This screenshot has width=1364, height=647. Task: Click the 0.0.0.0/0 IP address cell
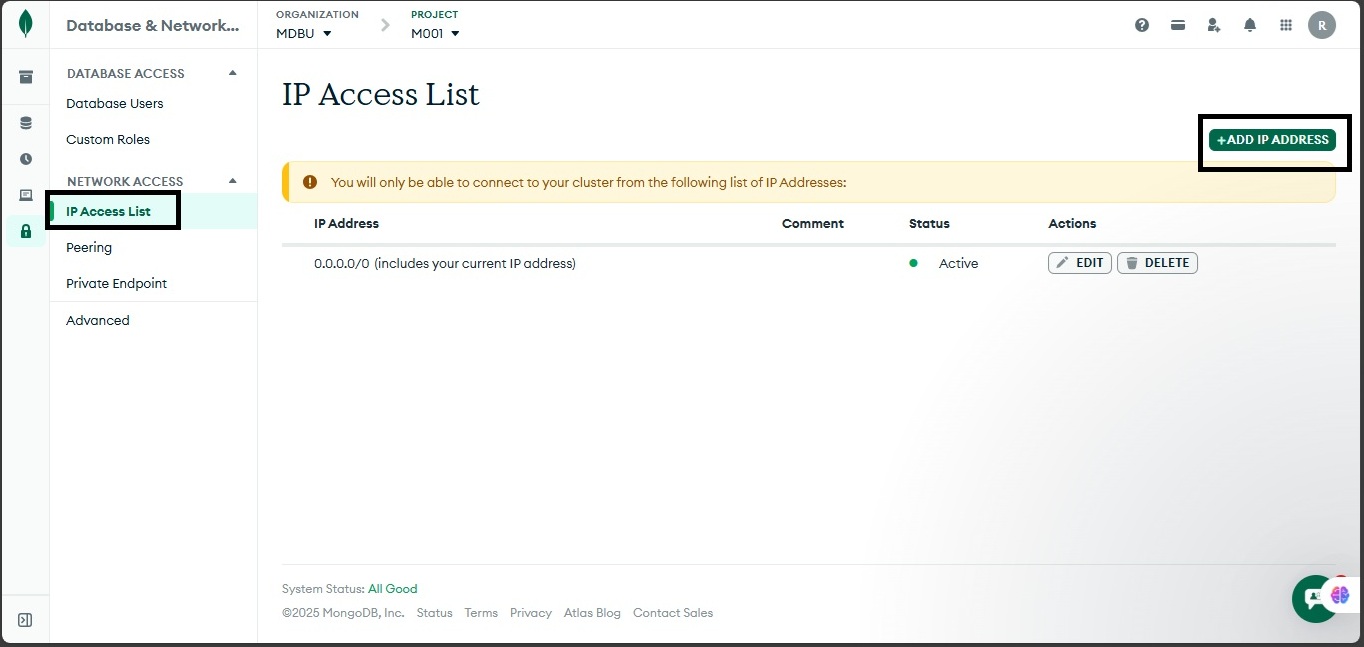point(445,263)
